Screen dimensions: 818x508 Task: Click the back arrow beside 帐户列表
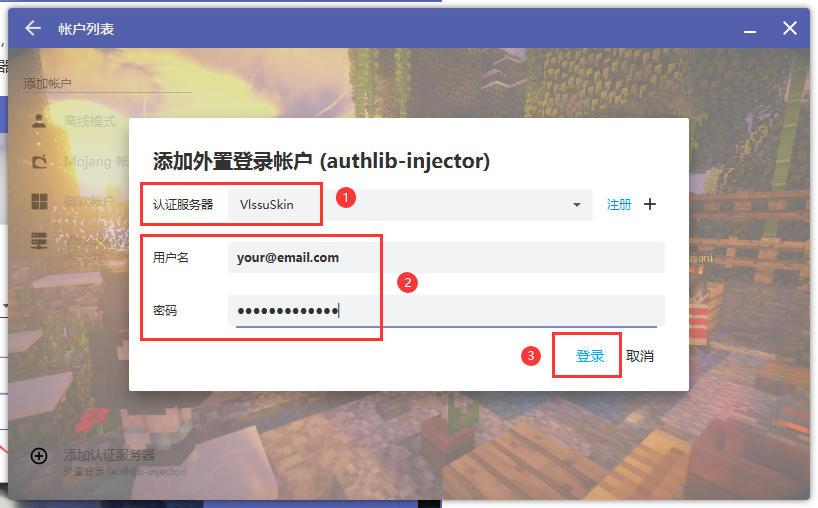tap(33, 28)
